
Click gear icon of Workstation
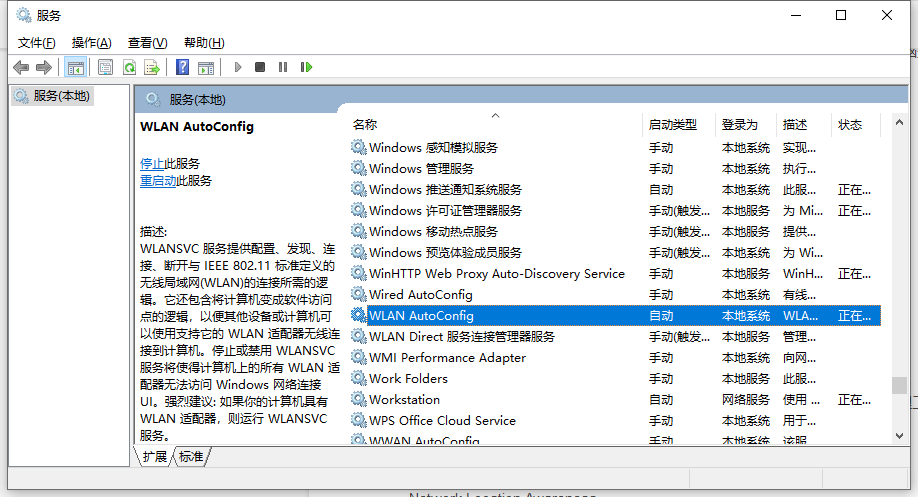[358, 400]
